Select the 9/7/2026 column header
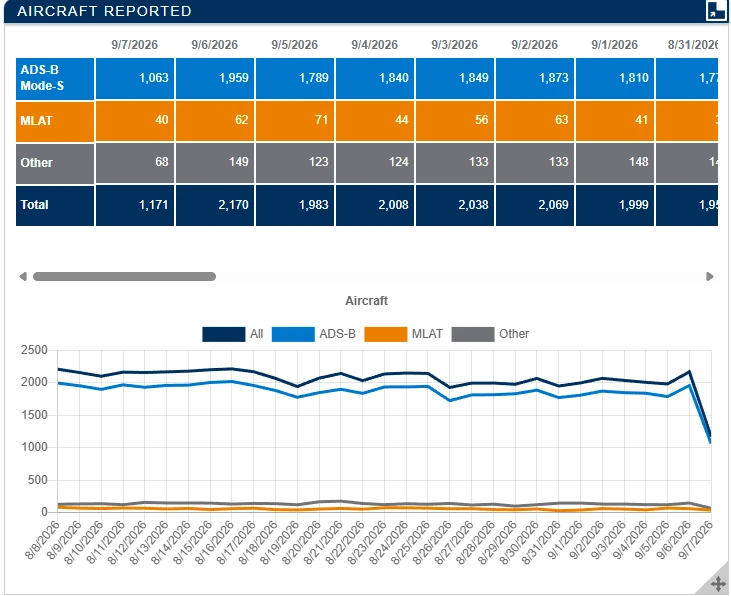The image size is (731, 596). click(134, 45)
